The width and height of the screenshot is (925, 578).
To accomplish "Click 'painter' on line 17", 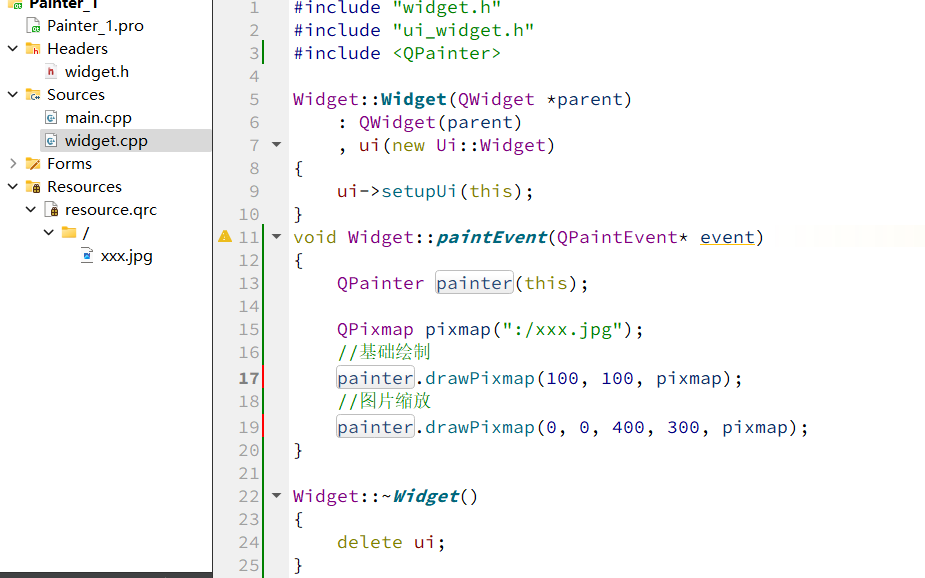I will (x=375, y=378).
